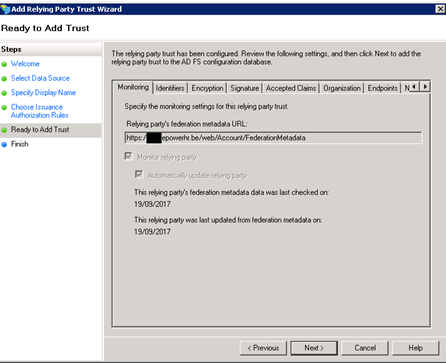The image size is (446, 363).
Task: Click the last checked date 19/09/2017
Action: pos(152,204)
